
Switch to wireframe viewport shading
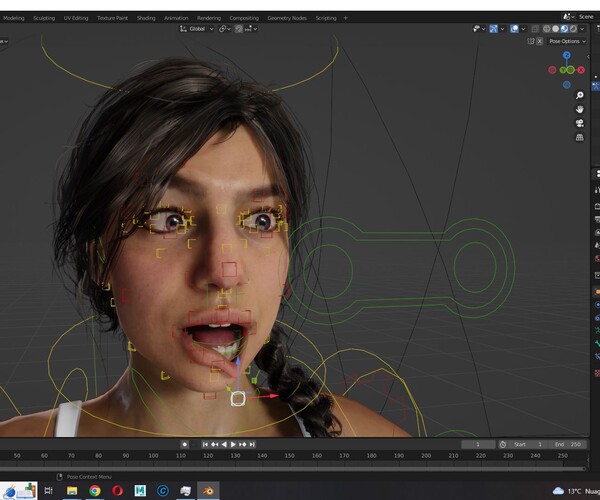[x=547, y=29]
